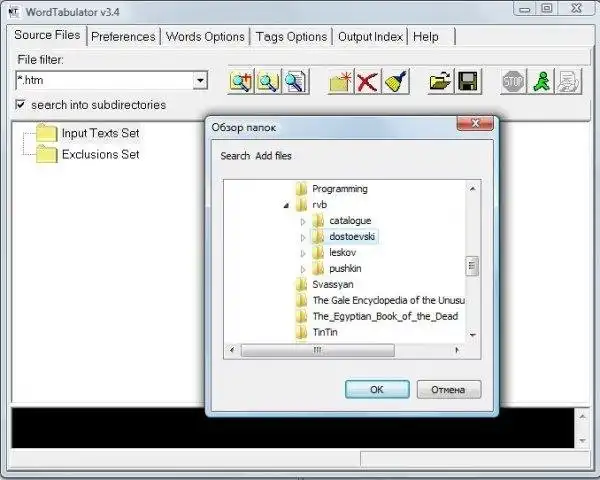Click the Programming folder icon in dialog

tap(302, 189)
